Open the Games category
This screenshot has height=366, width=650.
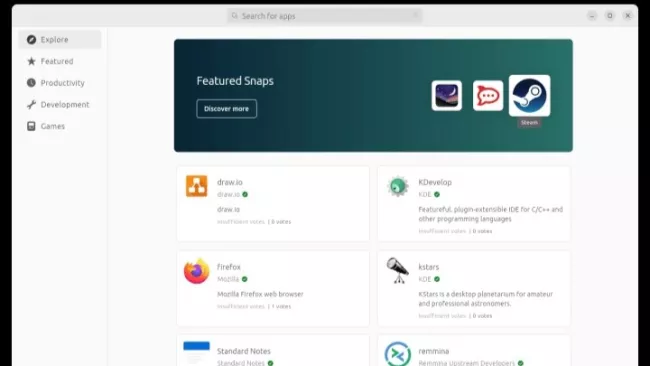point(60,126)
